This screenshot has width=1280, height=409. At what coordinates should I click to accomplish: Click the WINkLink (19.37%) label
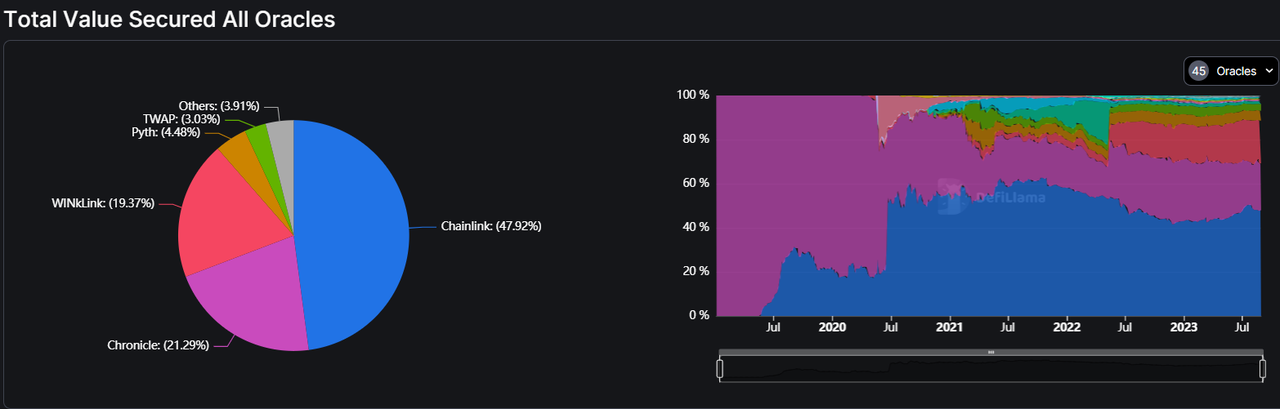click(x=102, y=203)
